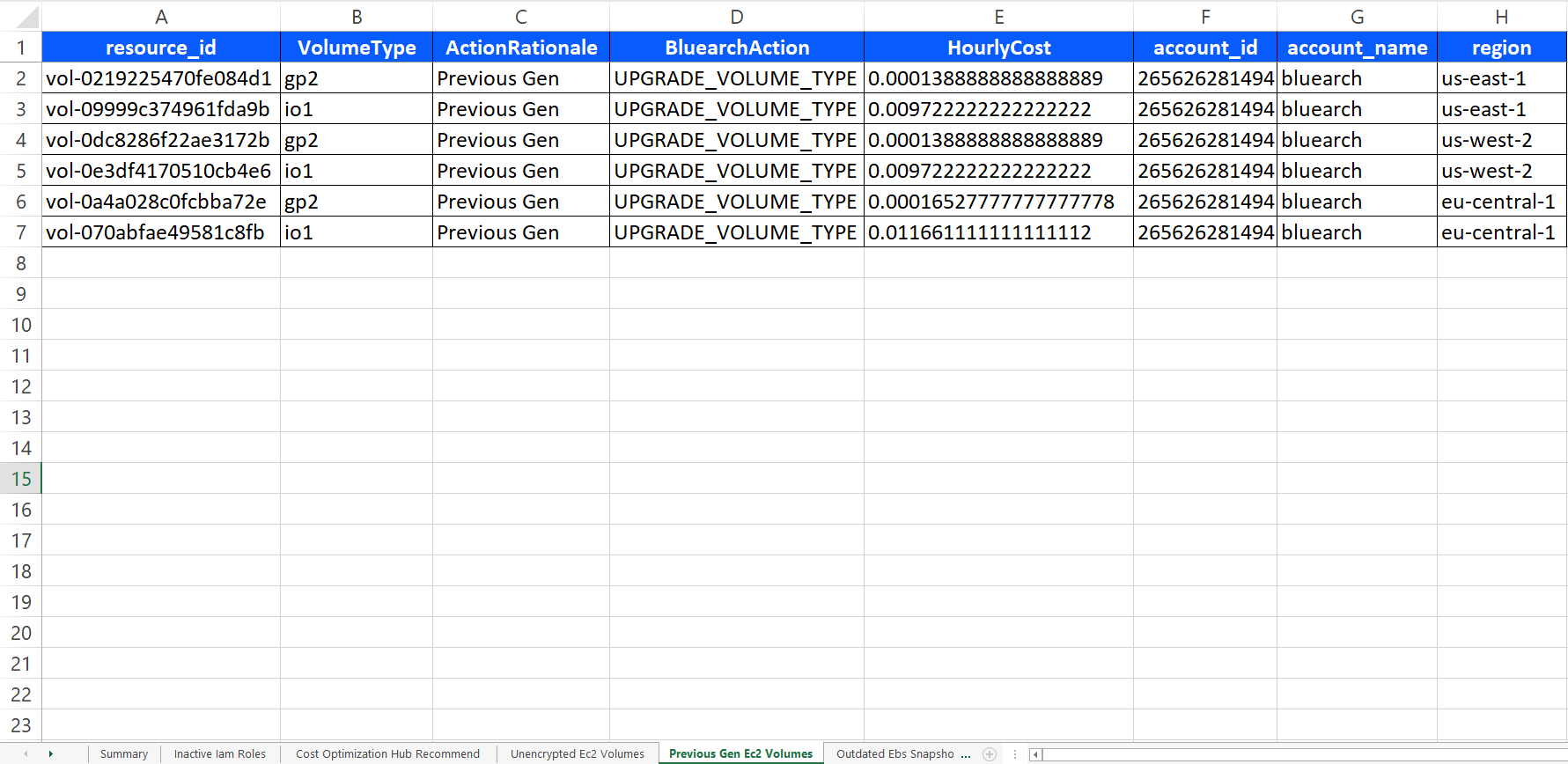Select cell with vol-0219225470fe084d1

(x=160, y=78)
